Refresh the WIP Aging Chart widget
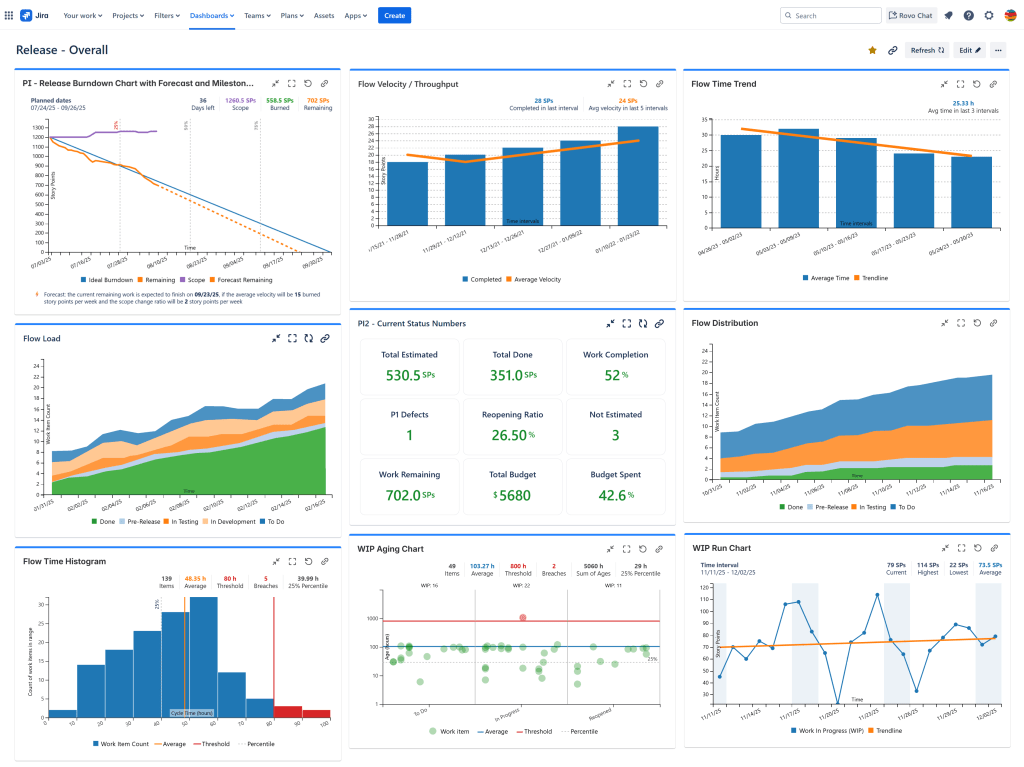1024x767 pixels. [643, 549]
